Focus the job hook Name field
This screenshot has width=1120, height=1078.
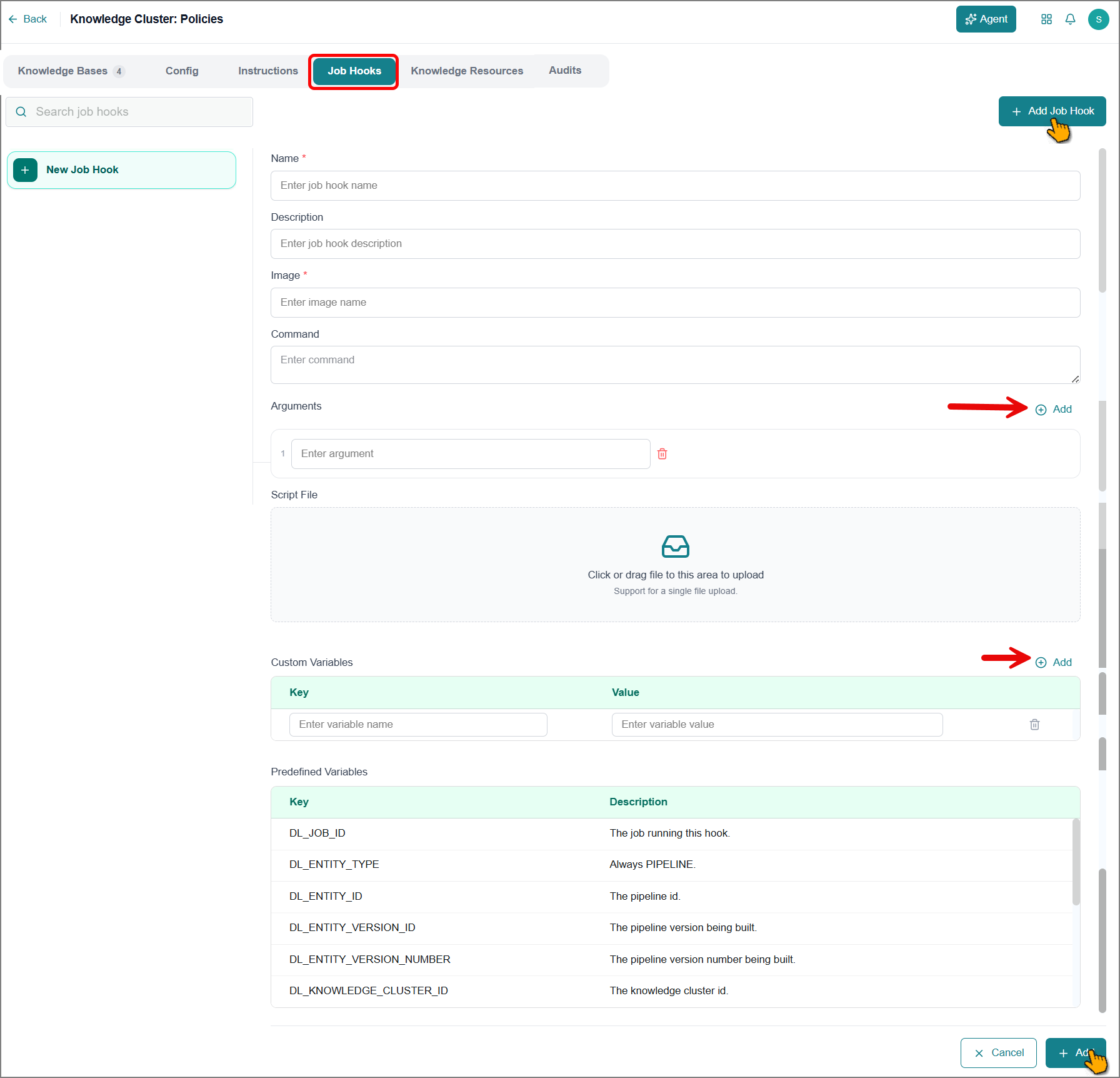pos(675,186)
